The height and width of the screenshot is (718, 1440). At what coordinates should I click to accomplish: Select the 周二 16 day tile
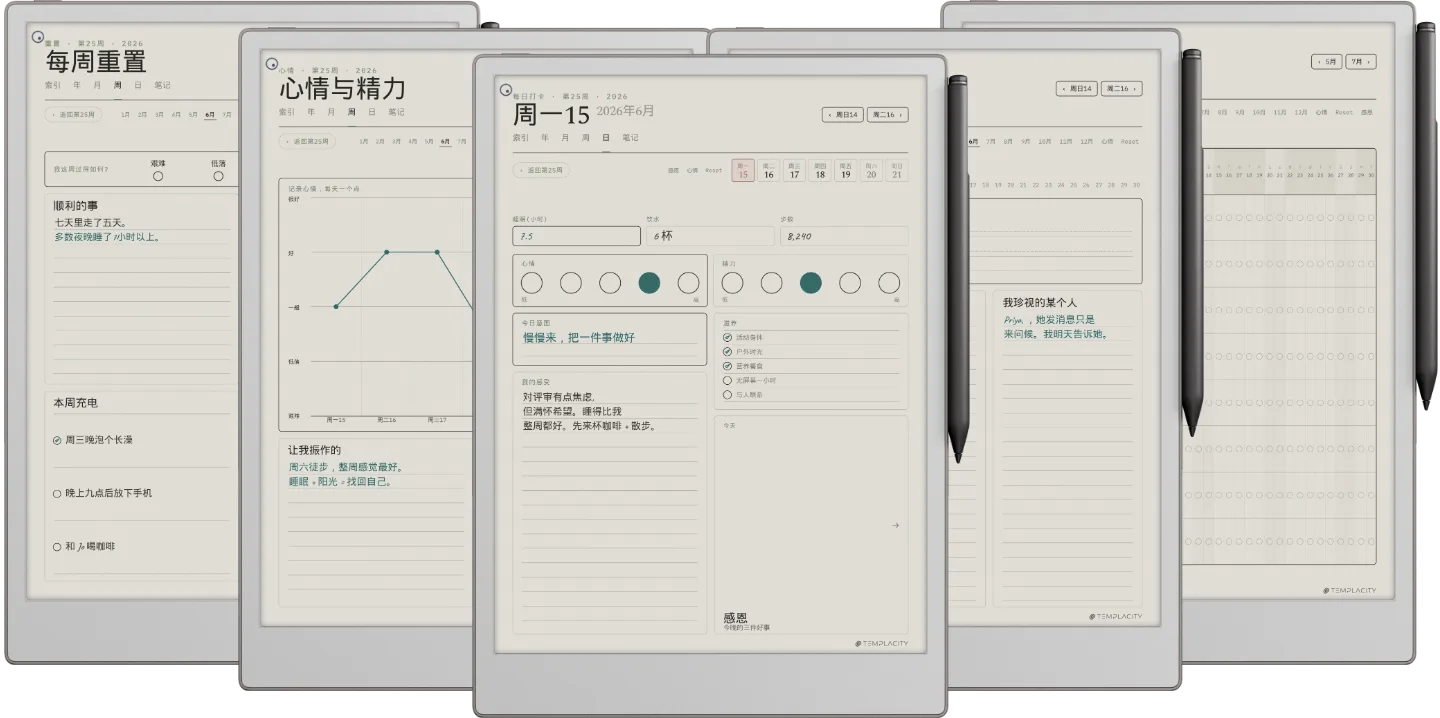[x=768, y=171]
